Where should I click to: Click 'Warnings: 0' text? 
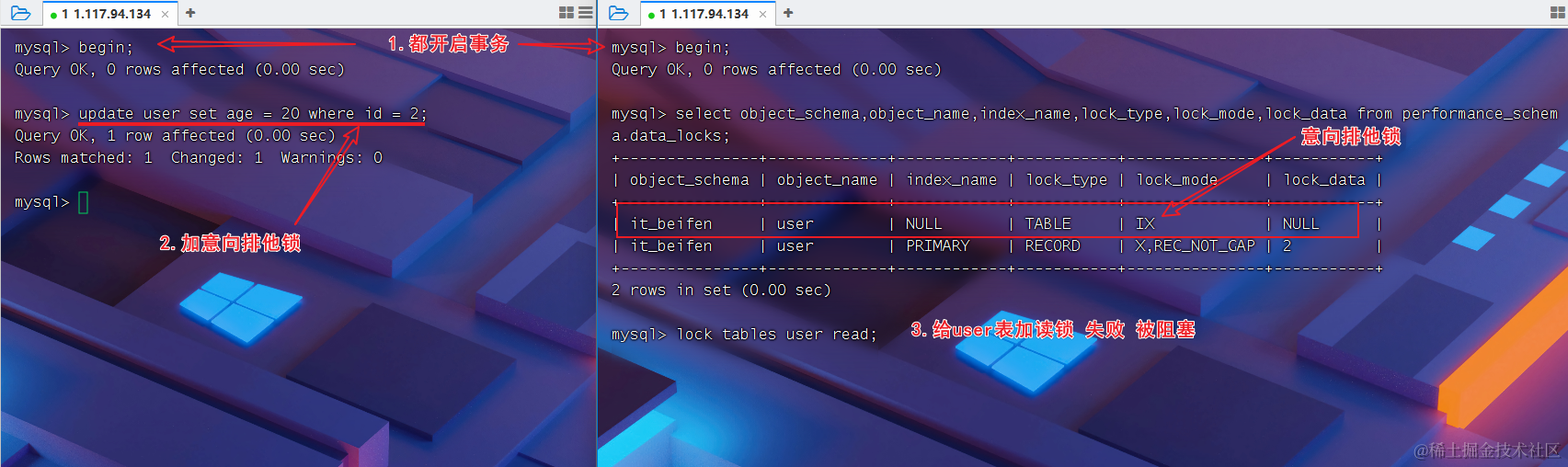pos(331,157)
